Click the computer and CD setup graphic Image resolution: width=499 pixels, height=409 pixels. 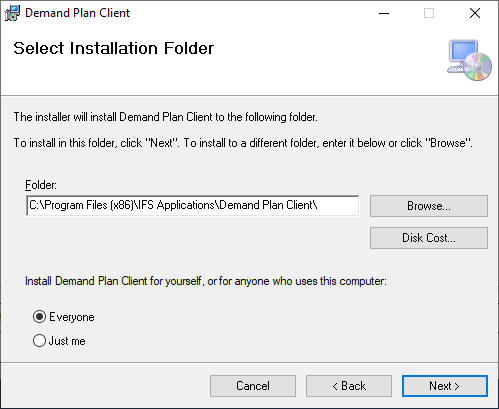pyautogui.click(x=469, y=60)
